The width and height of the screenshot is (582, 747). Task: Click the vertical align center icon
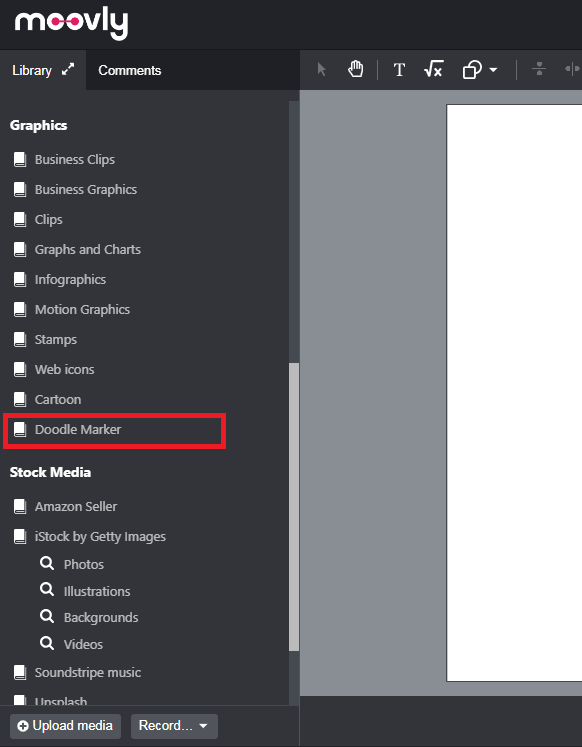pos(539,70)
